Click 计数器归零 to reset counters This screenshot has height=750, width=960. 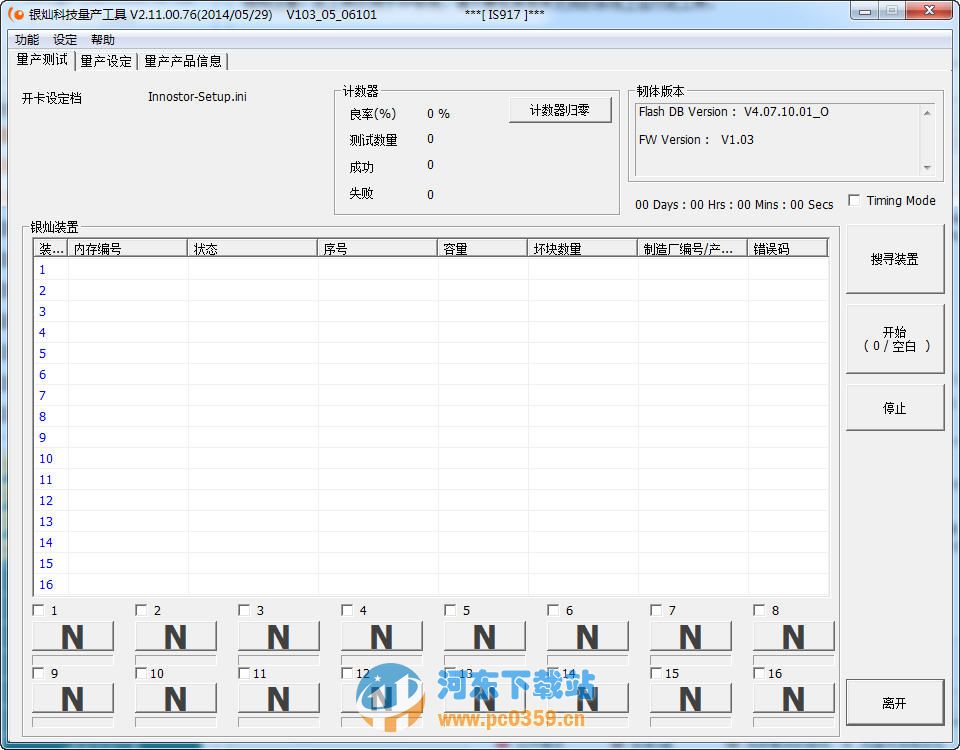tap(560, 110)
